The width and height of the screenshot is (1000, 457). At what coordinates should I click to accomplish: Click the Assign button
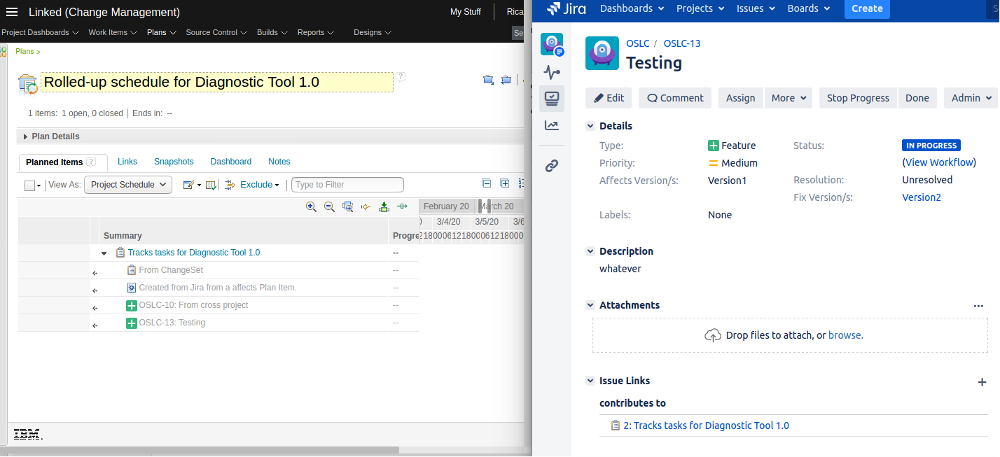coord(740,98)
